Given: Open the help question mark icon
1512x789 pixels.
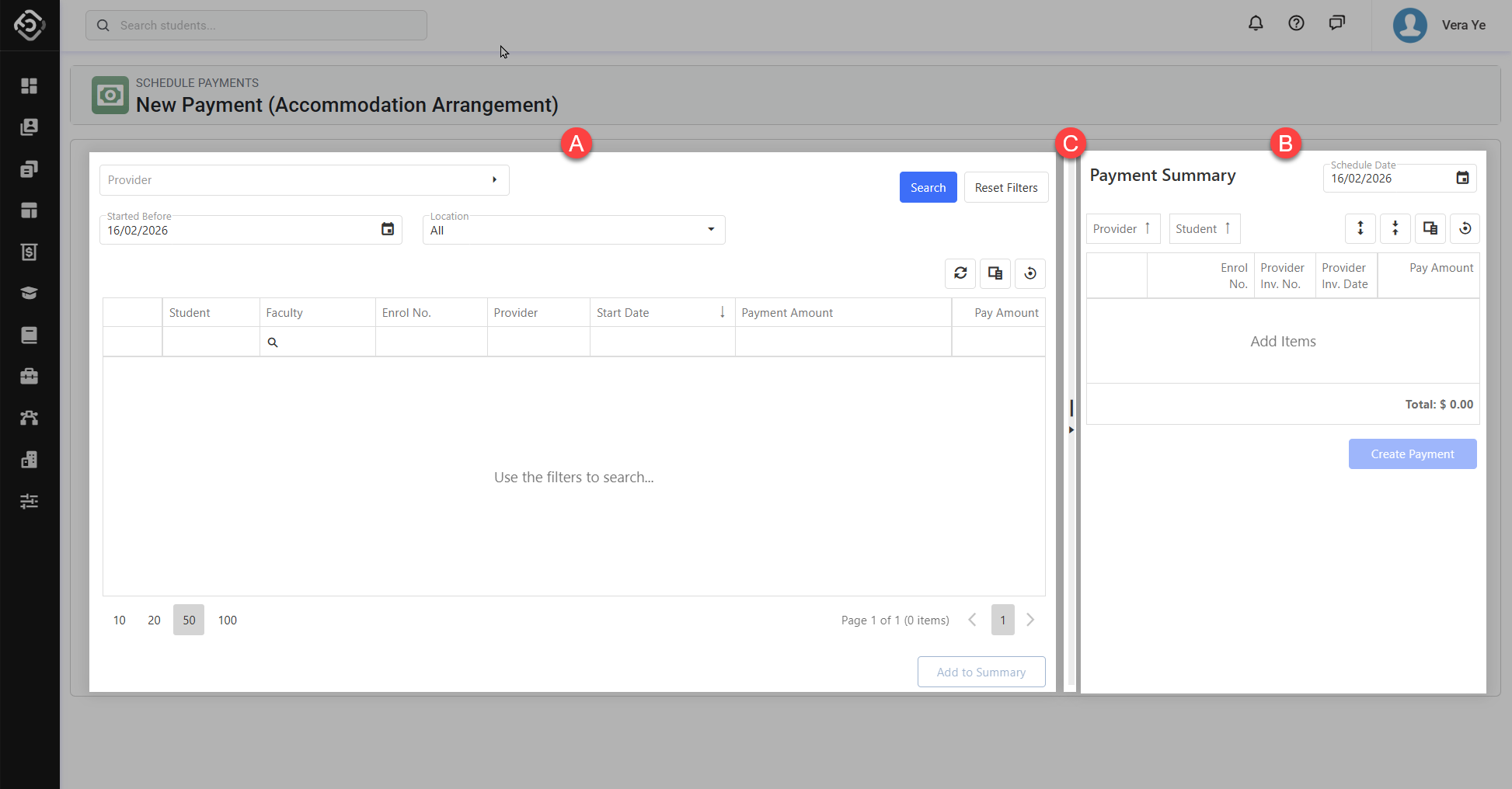Looking at the screenshot, I should point(1296,23).
